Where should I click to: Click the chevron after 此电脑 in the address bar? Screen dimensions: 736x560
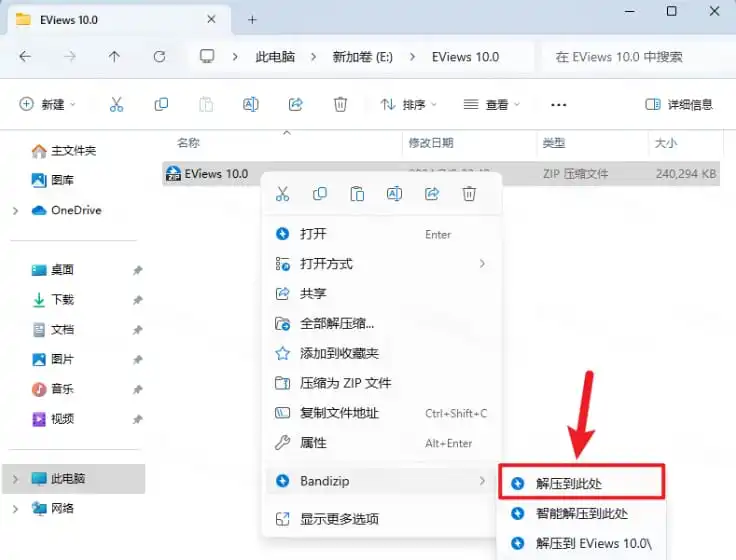point(314,57)
